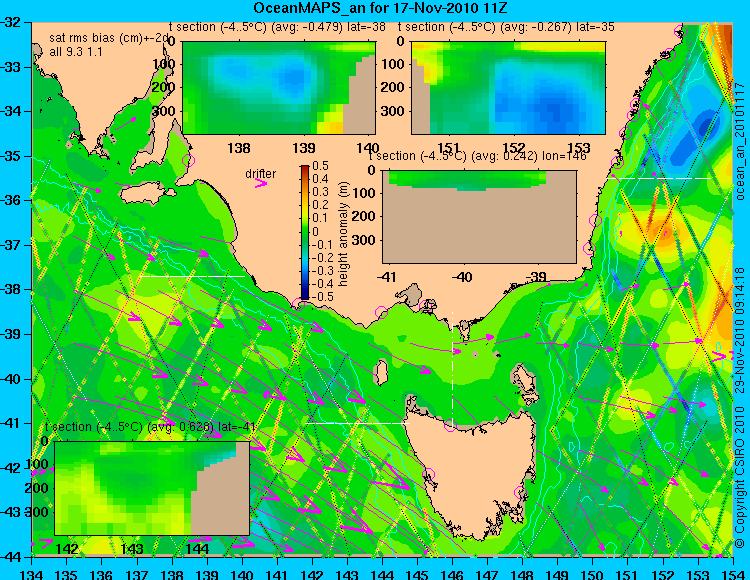The height and width of the screenshot is (580, 750).
Task: Click the '29-Nov-2010 09:14:18' timestamp
Action: [x=740, y=330]
